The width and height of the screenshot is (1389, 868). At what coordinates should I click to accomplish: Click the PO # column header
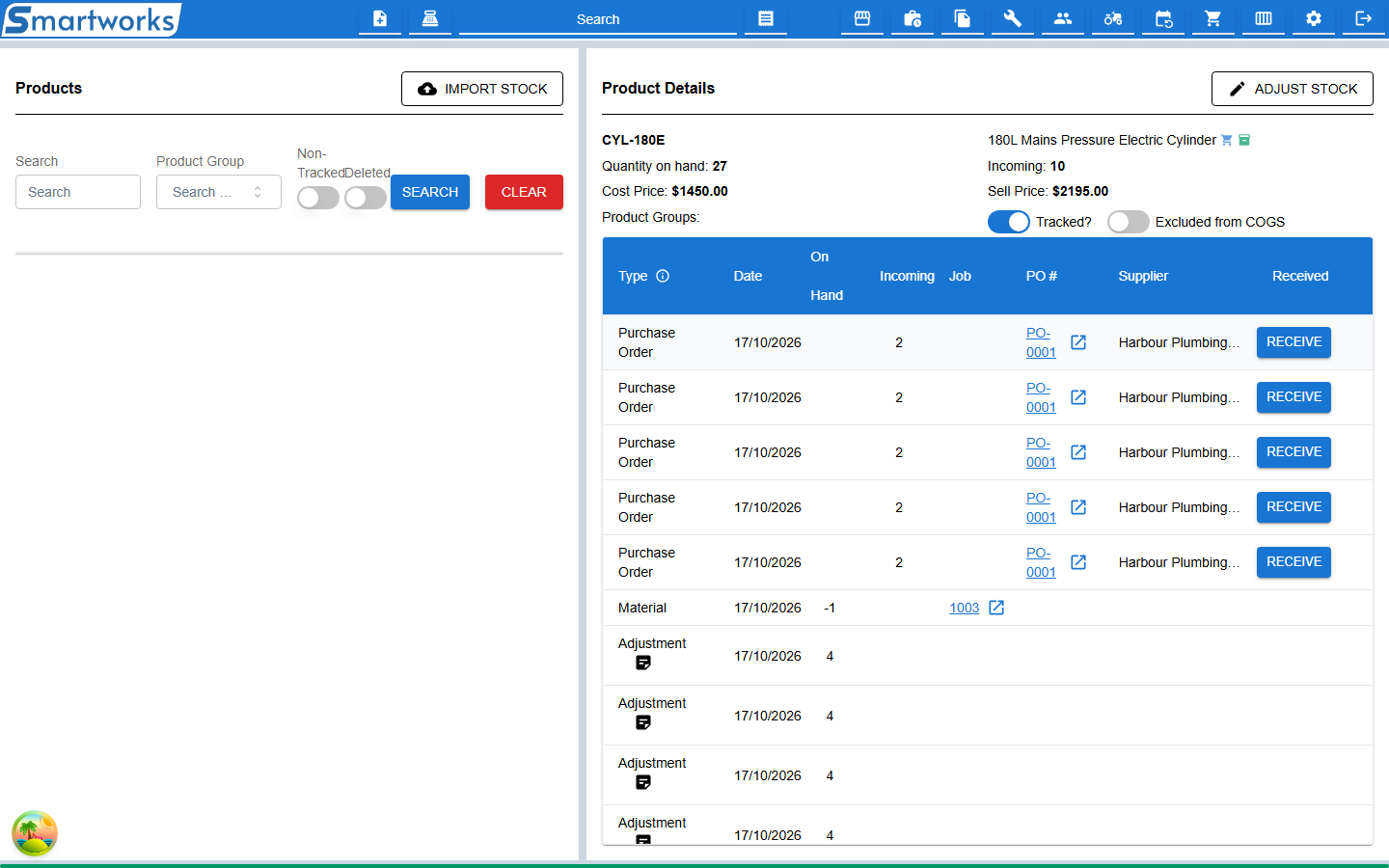coord(1042,276)
